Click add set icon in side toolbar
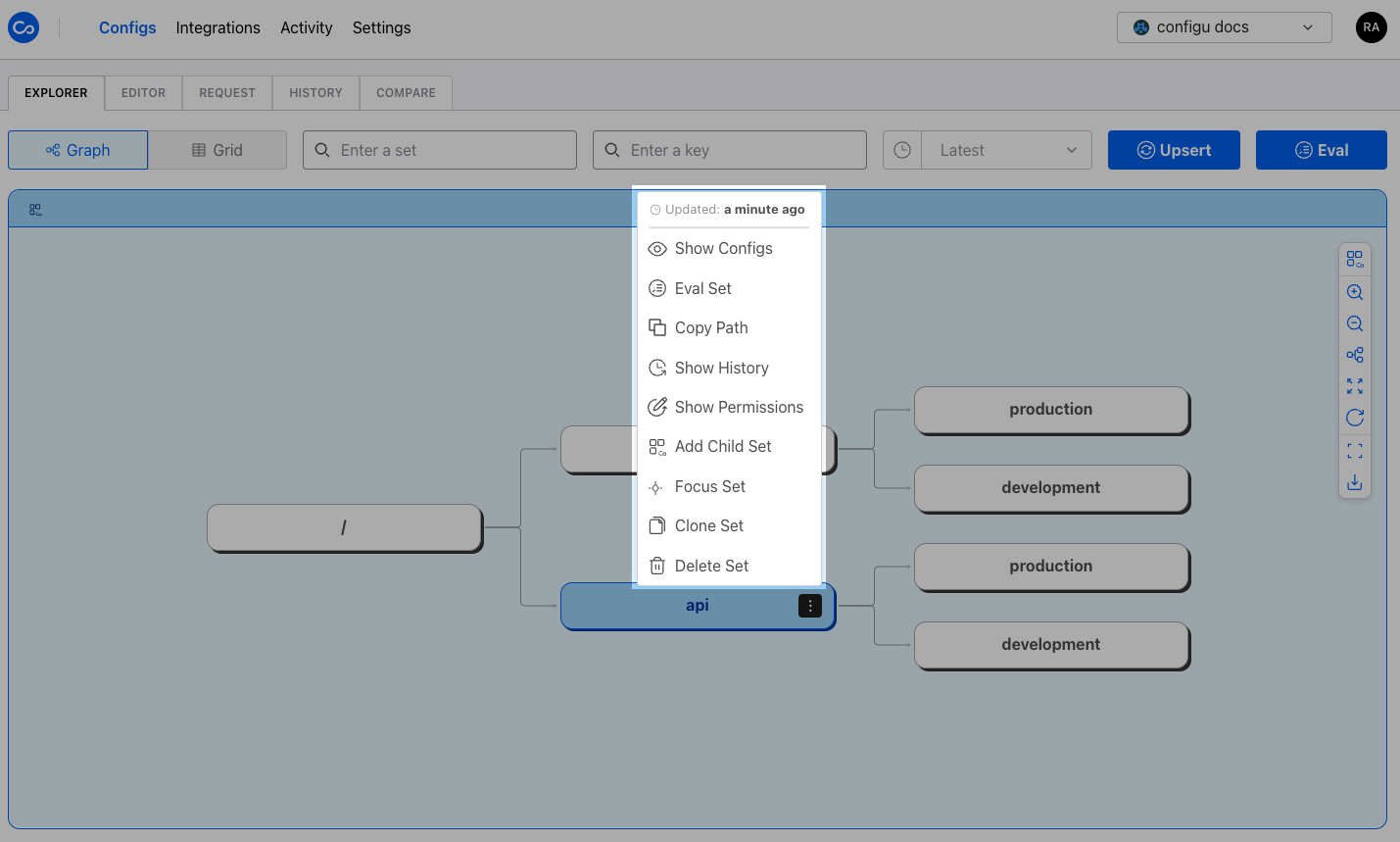This screenshot has width=1400, height=842. [x=1355, y=259]
